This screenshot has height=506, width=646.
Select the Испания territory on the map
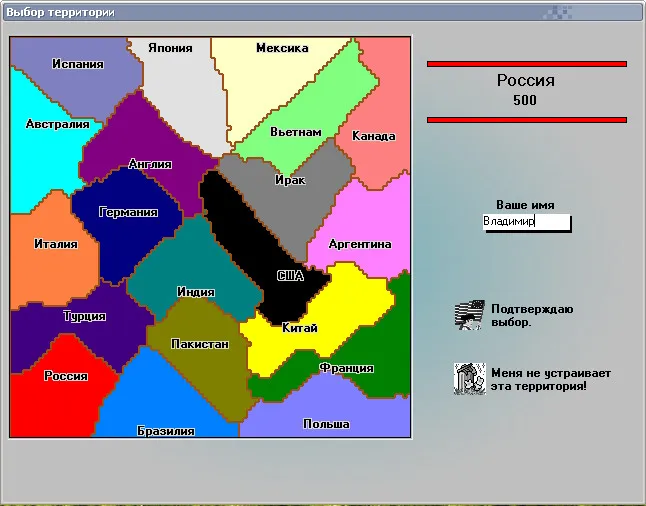76,78
